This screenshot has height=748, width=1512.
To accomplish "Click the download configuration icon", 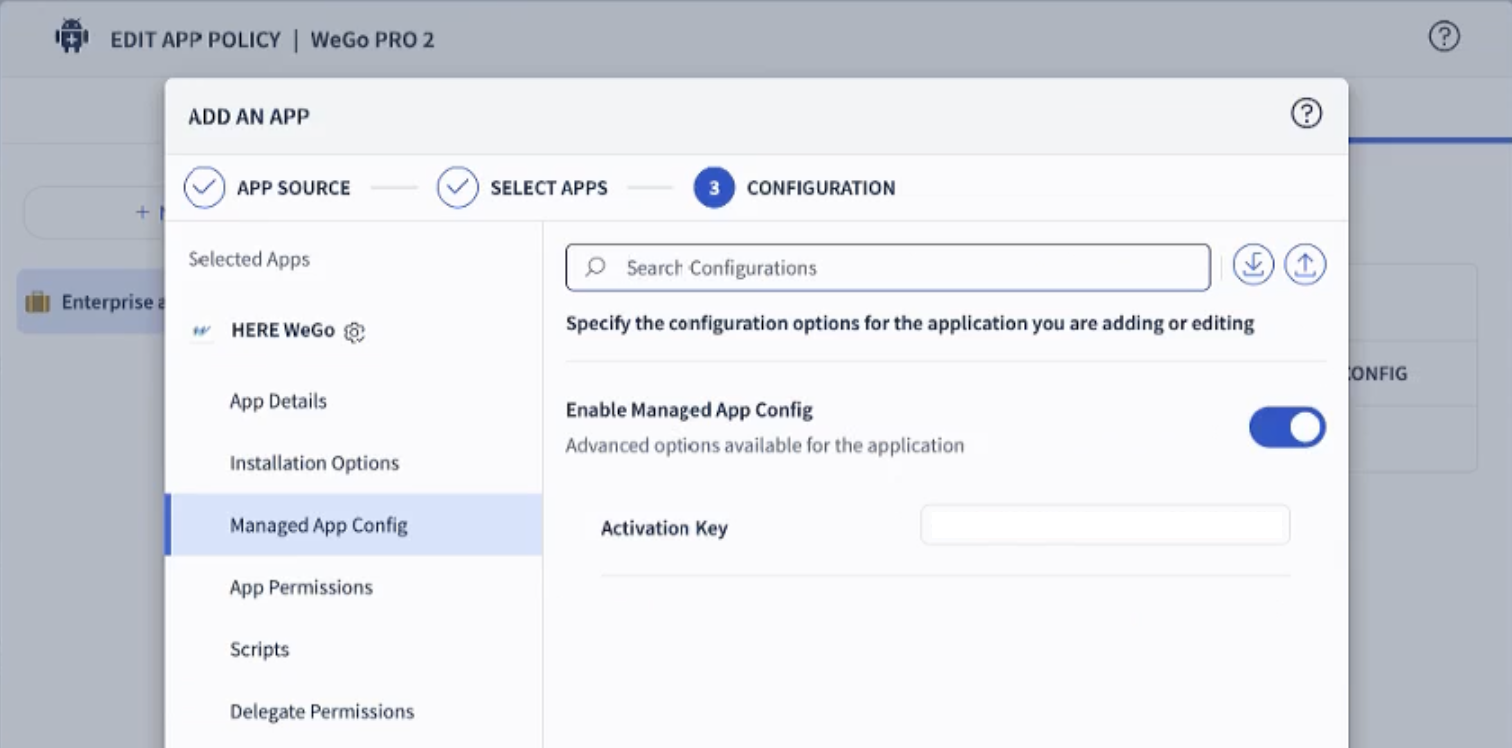I will (x=1253, y=266).
